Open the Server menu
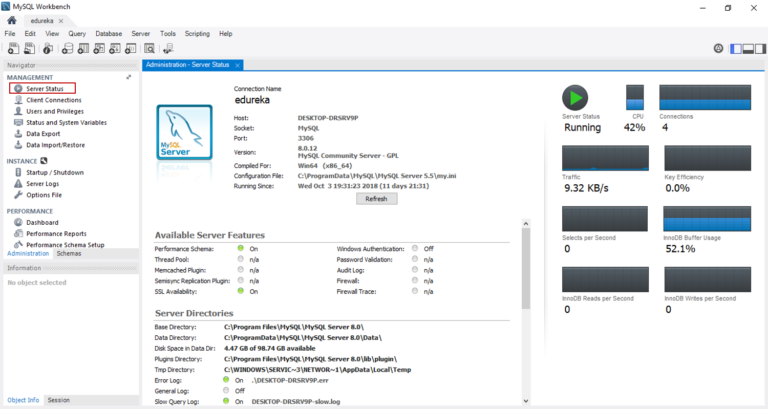Viewport: 768px width, 409px height. (141, 33)
